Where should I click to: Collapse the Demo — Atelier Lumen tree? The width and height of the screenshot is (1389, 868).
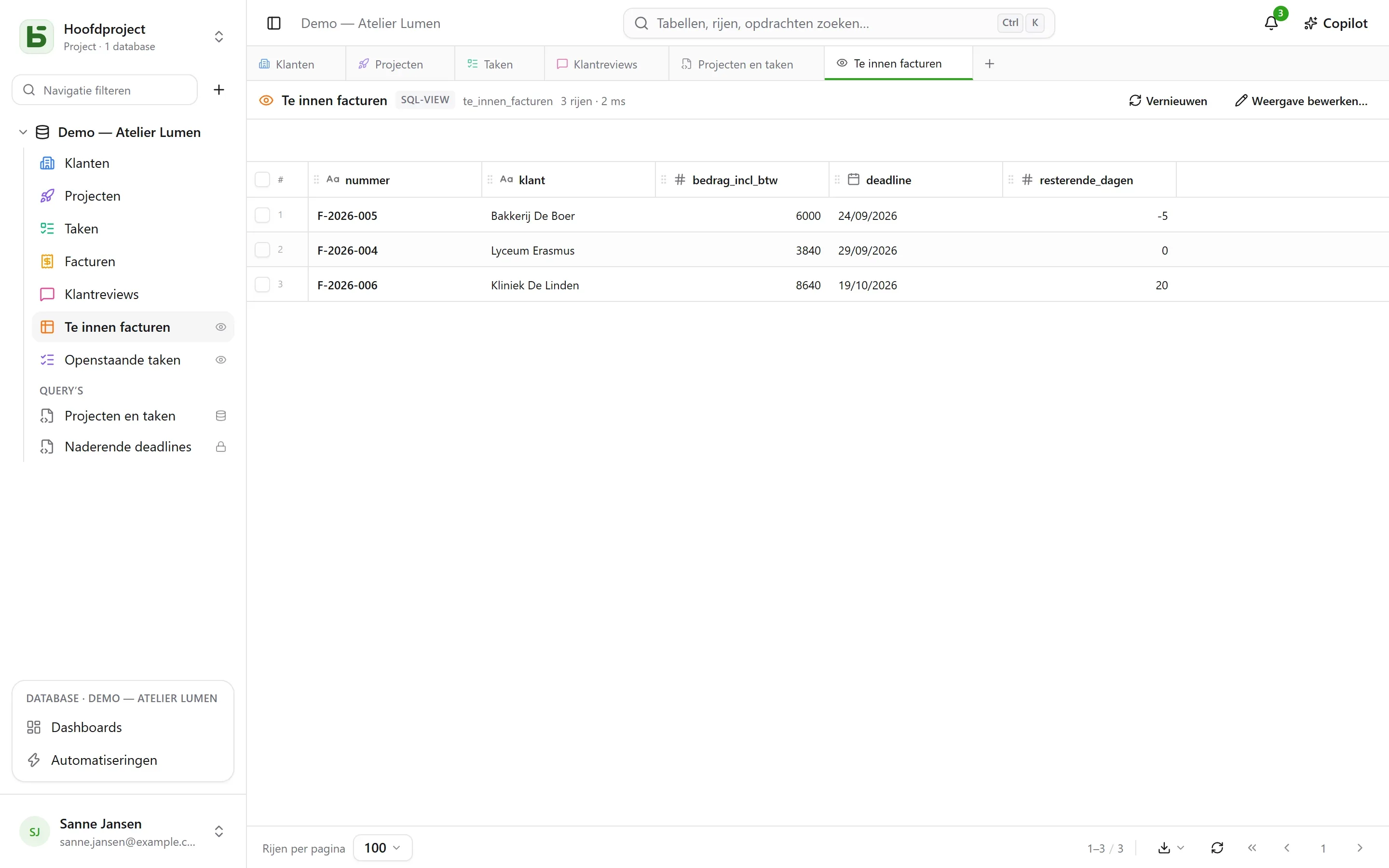(x=23, y=132)
